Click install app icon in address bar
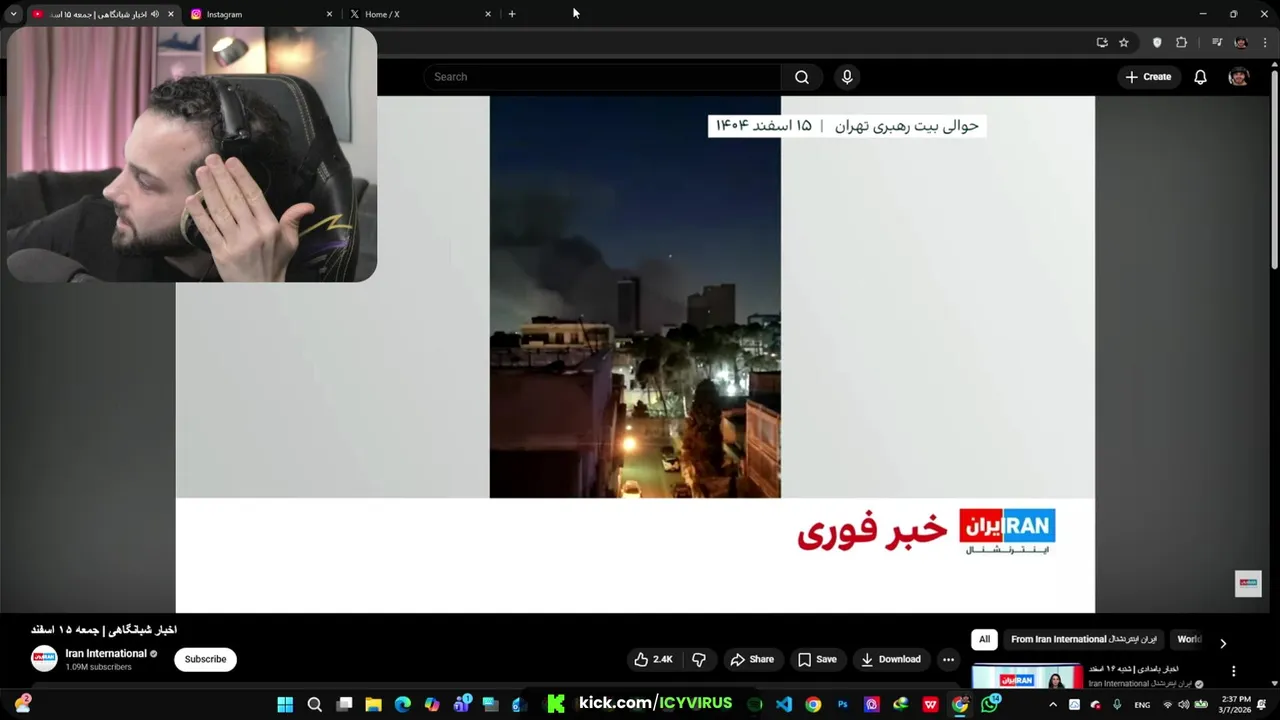Image resolution: width=1280 pixels, height=720 pixels. [x=1102, y=42]
